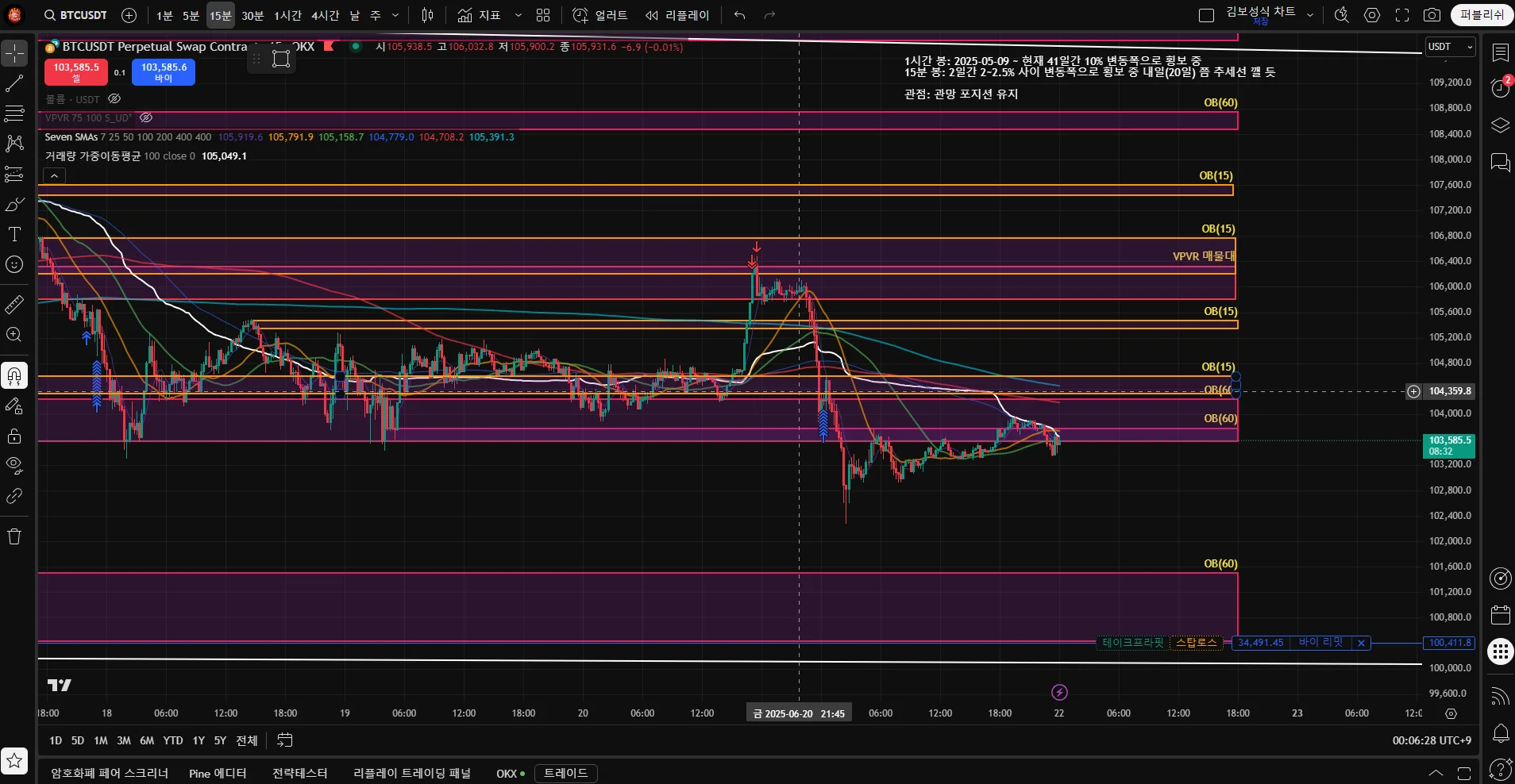Switch to the 5분 interval

pyautogui.click(x=191, y=15)
